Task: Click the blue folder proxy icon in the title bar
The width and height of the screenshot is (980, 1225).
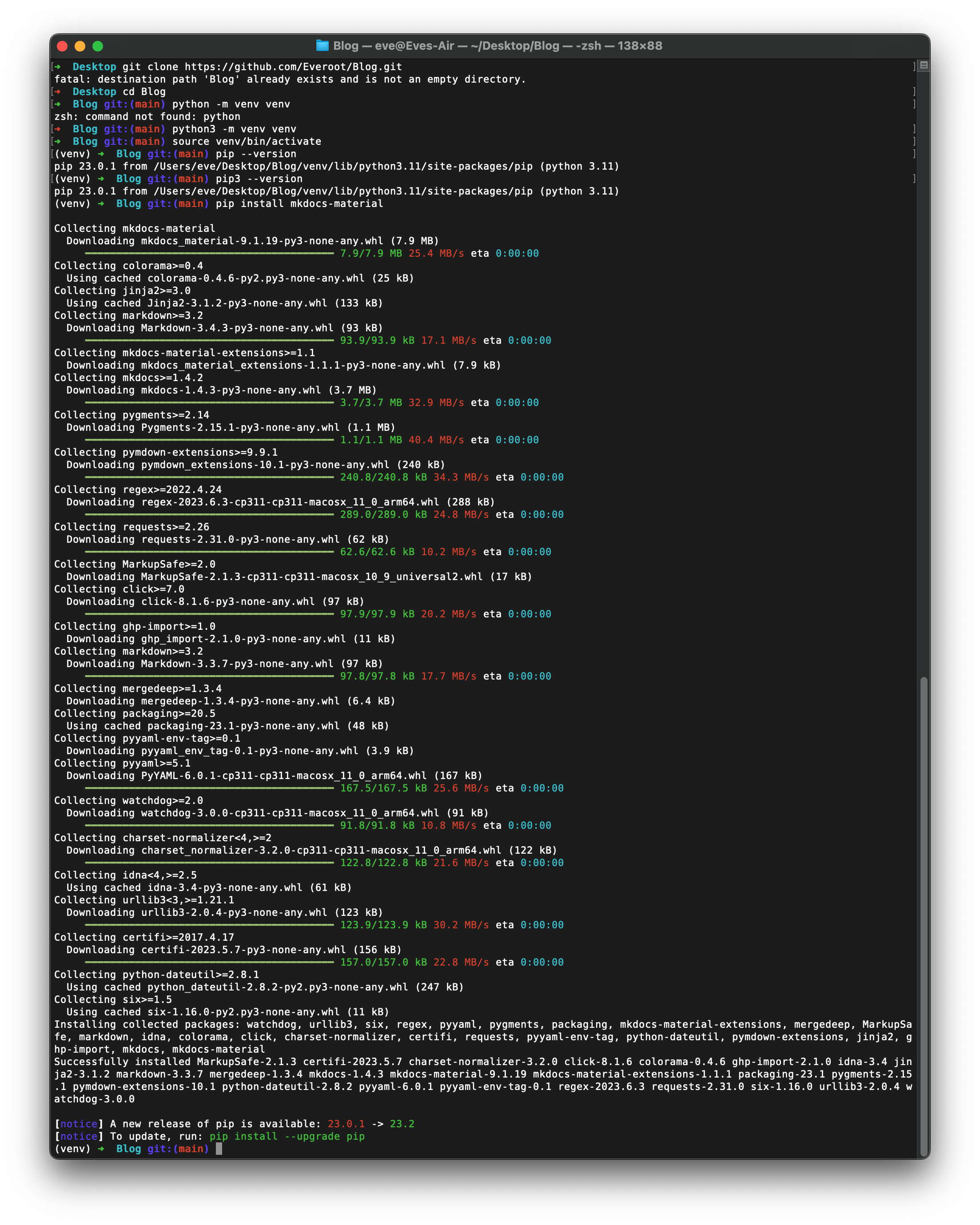Action: 323,45
